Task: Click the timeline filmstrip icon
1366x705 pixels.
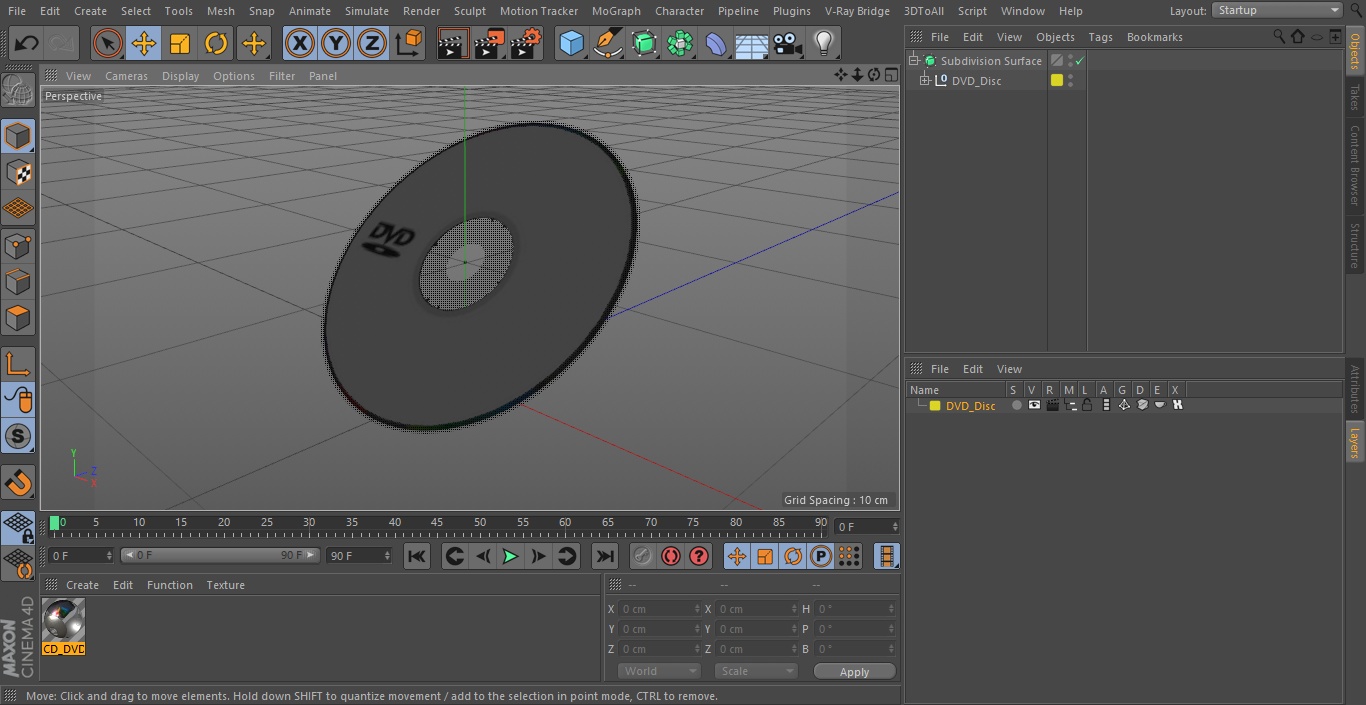Action: [886, 556]
